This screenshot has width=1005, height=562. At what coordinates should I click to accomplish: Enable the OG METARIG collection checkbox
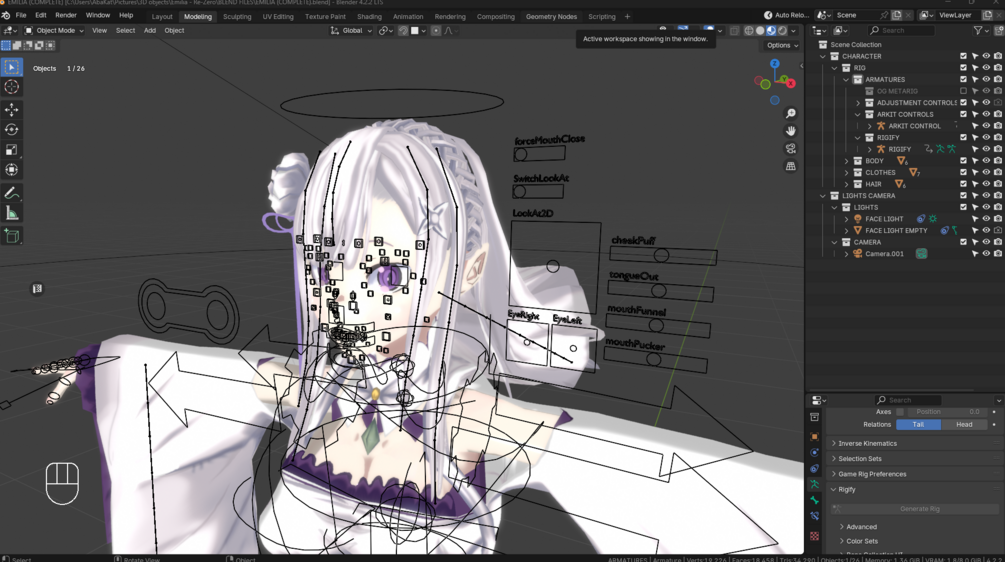click(x=963, y=91)
